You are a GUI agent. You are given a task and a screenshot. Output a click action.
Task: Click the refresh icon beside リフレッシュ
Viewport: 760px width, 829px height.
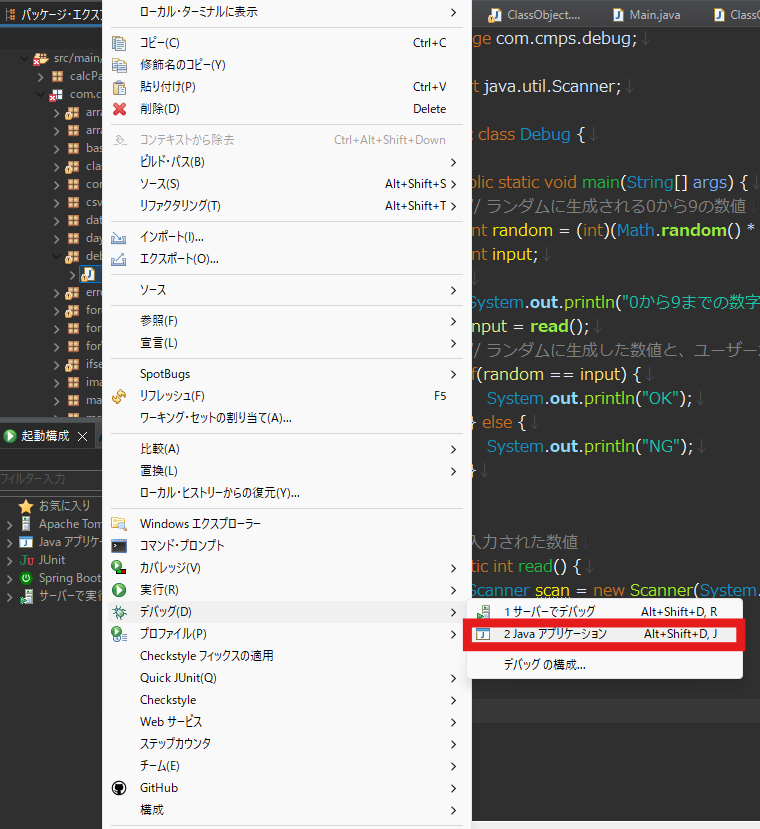(120, 396)
